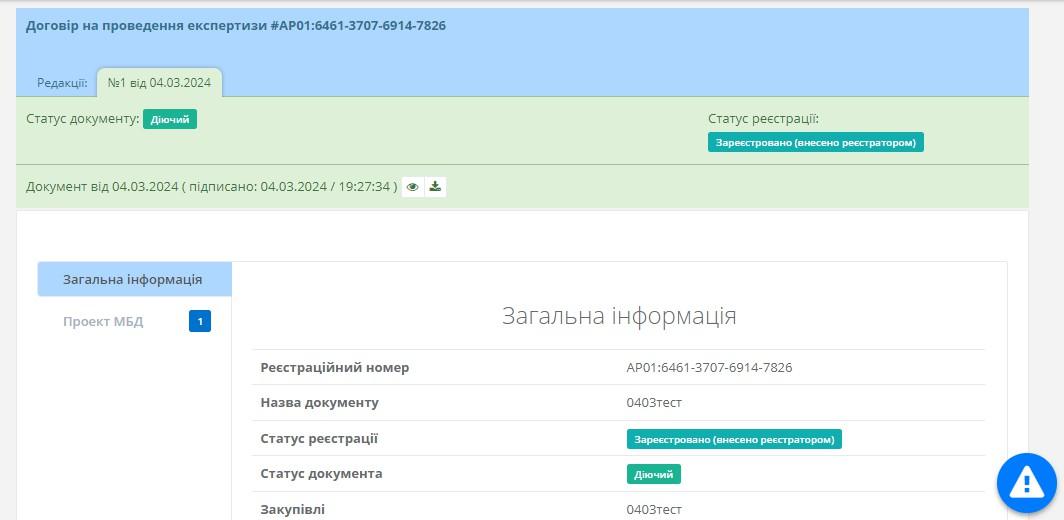Select the registration number value in the table
Image resolution: width=1064 pixels, height=520 pixels.
(709, 368)
